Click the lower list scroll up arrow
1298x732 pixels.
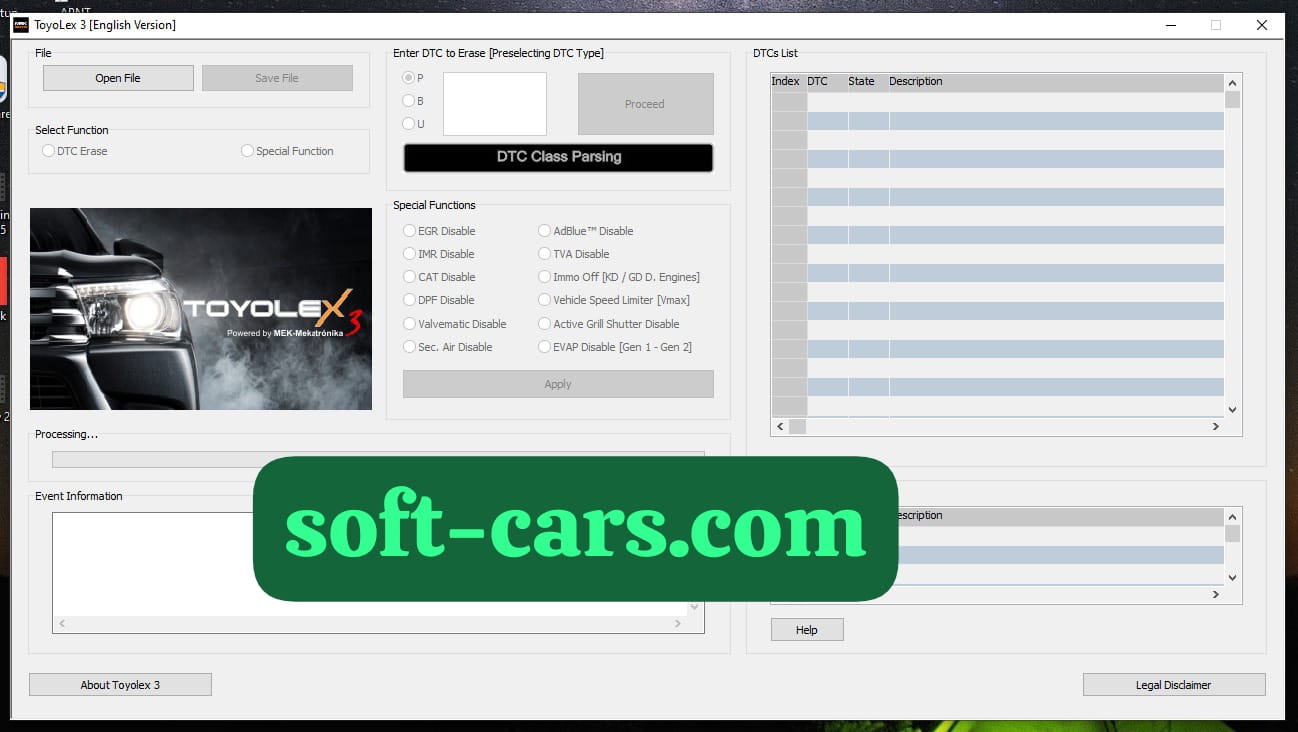click(x=1232, y=516)
